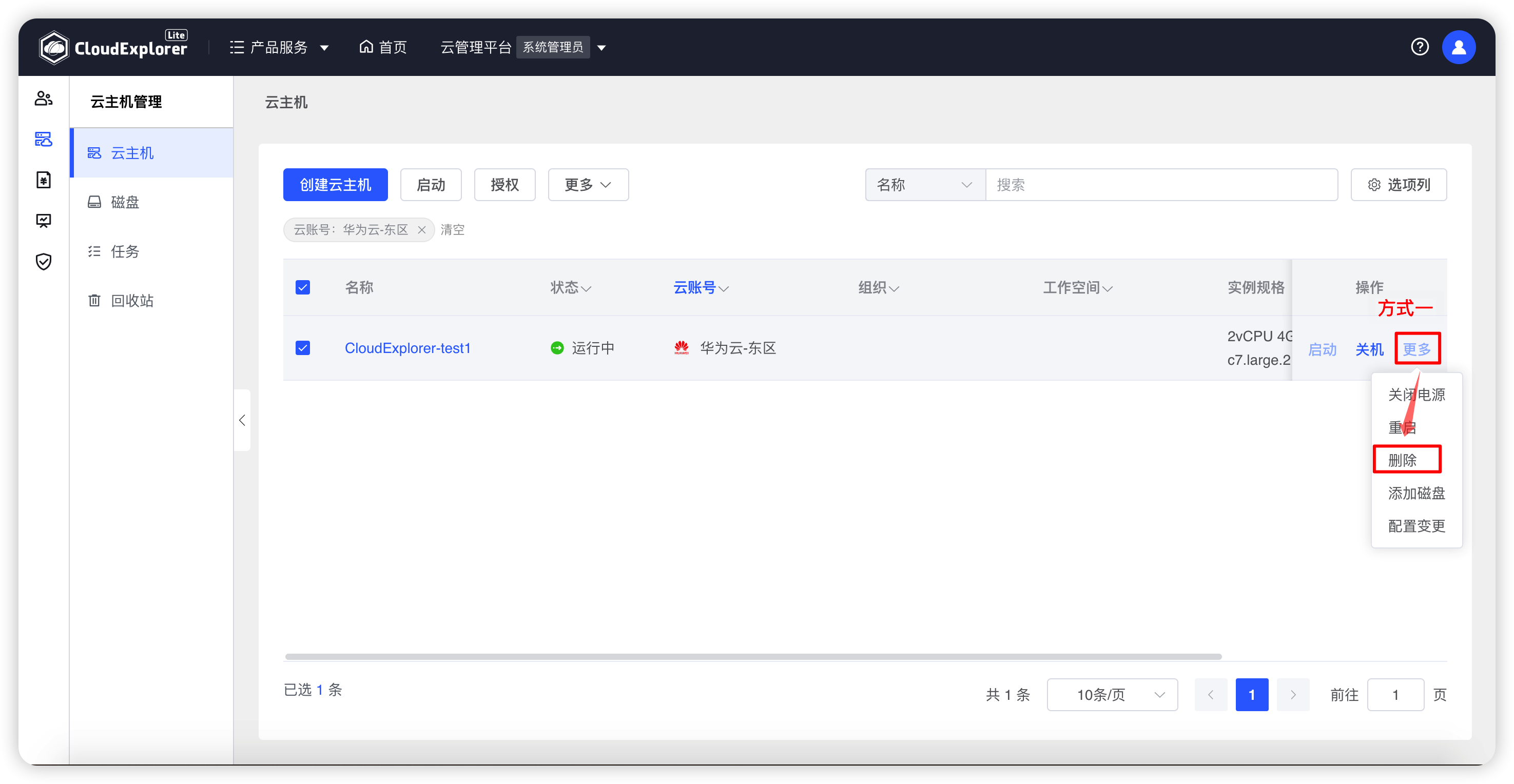
Task: Focus the 前往 page number input
Action: pyautogui.click(x=1395, y=695)
